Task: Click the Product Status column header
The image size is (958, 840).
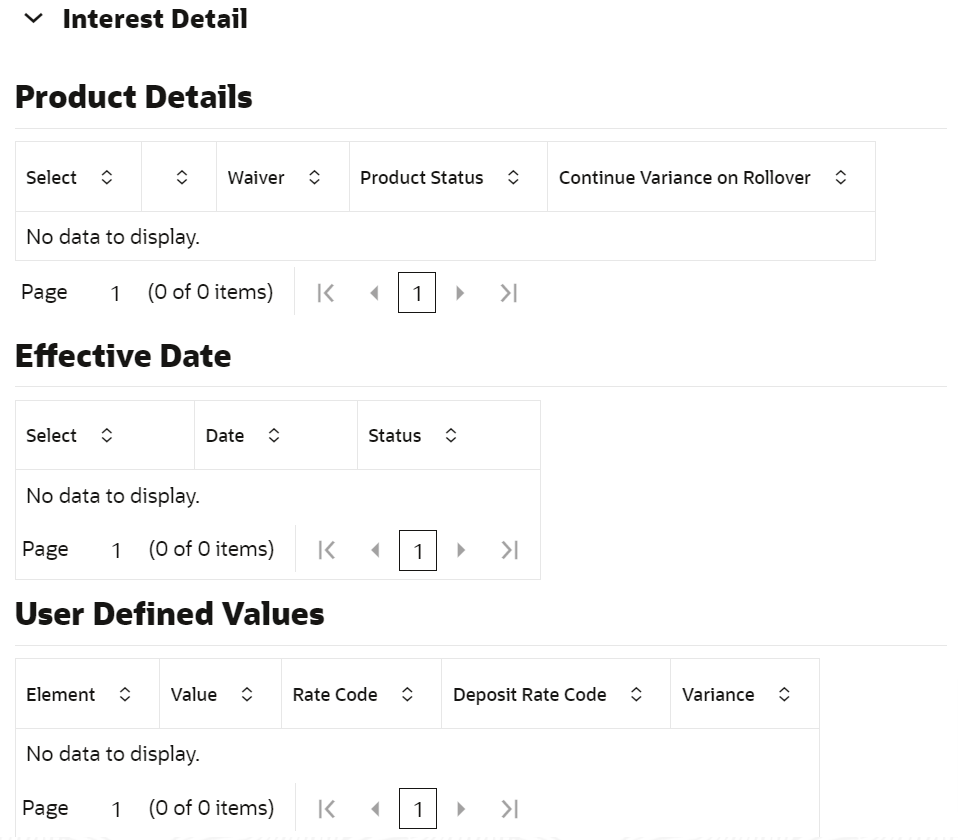Action: (x=422, y=177)
